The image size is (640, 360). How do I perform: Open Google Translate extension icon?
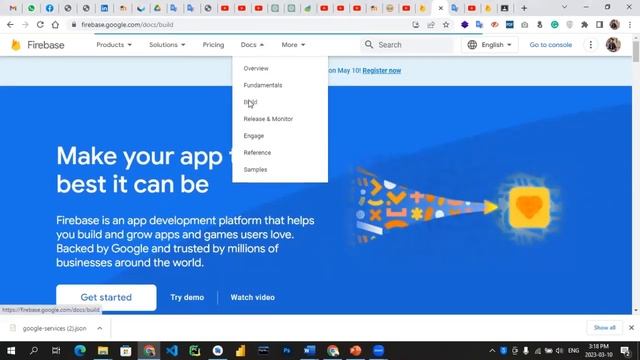pyautogui.click(x=480, y=25)
